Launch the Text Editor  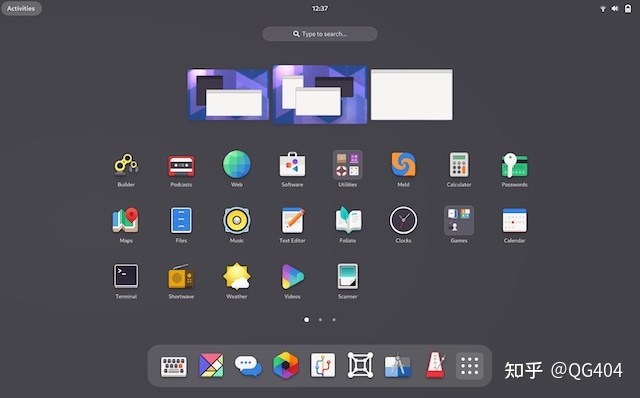click(292, 220)
